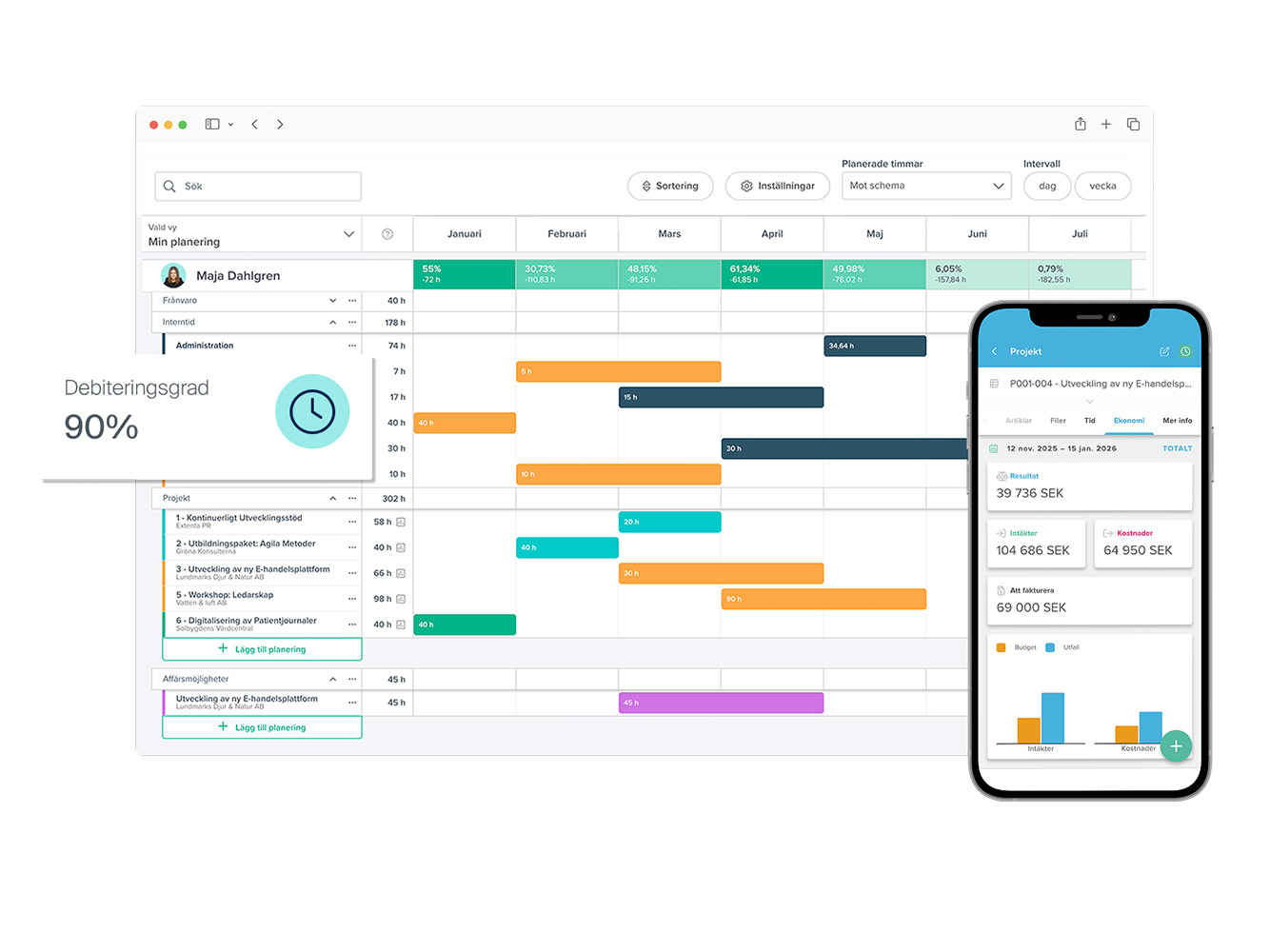This screenshot has height=952, width=1270.
Task: Click the orange 90 h Workshop bar
Action: (x=824, y=599)
